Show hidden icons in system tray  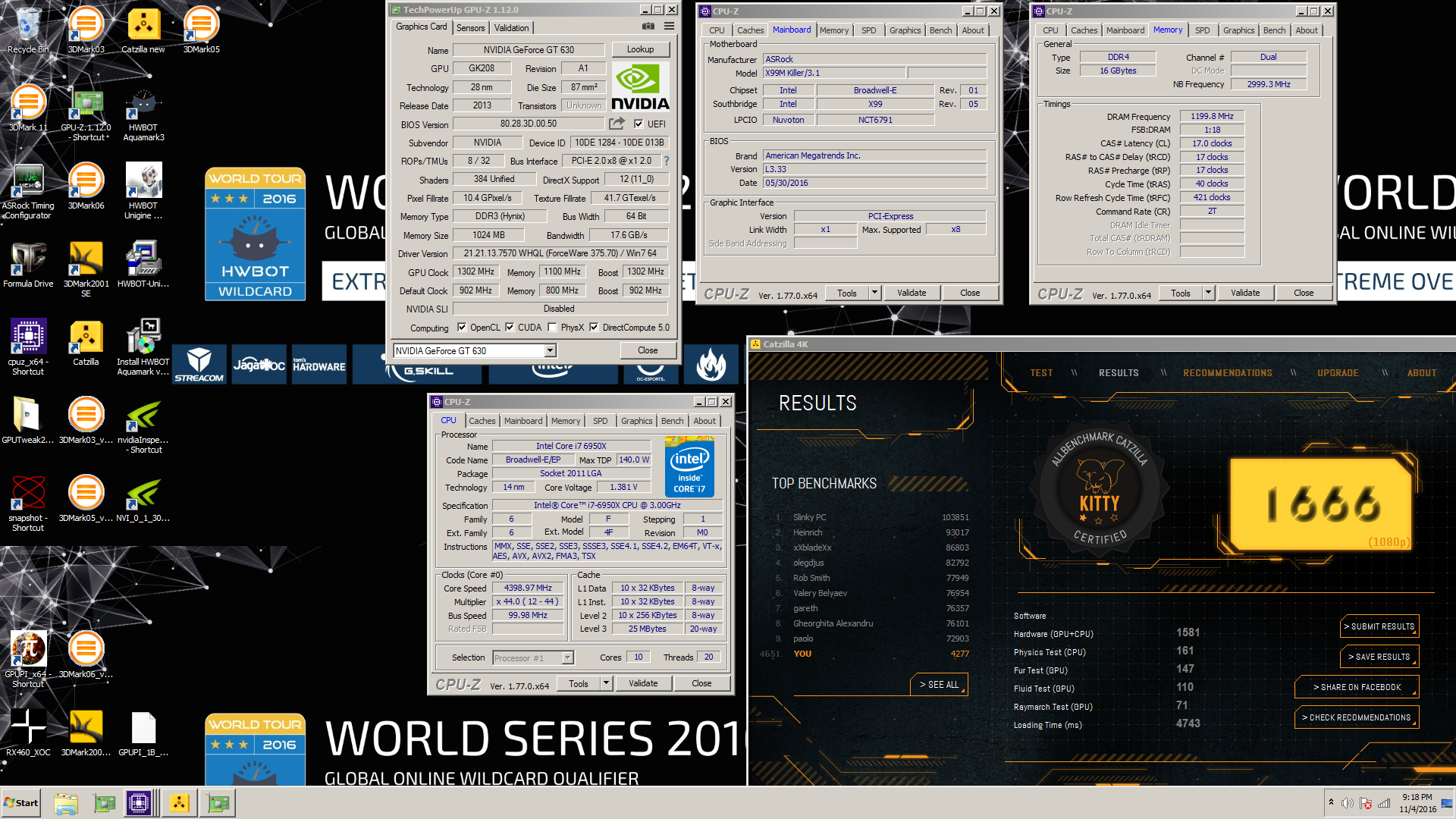click(x=1330, y=802)
